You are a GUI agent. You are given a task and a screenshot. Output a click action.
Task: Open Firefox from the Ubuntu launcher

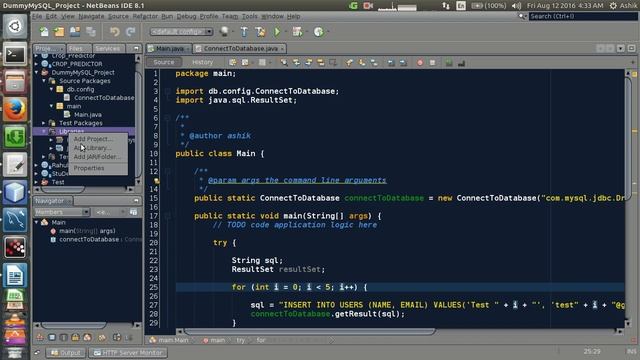coord(15,109)
